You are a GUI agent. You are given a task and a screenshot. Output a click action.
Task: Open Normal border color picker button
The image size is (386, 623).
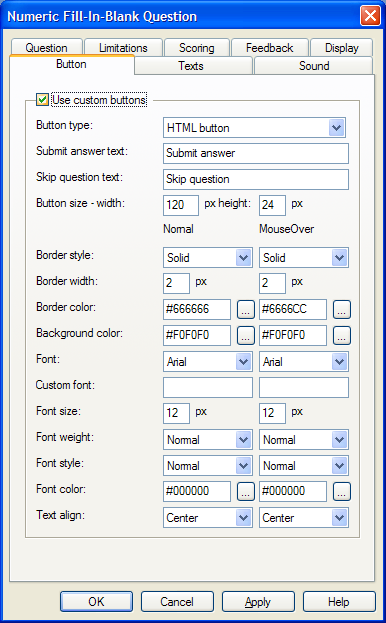[x=246, y=310]
